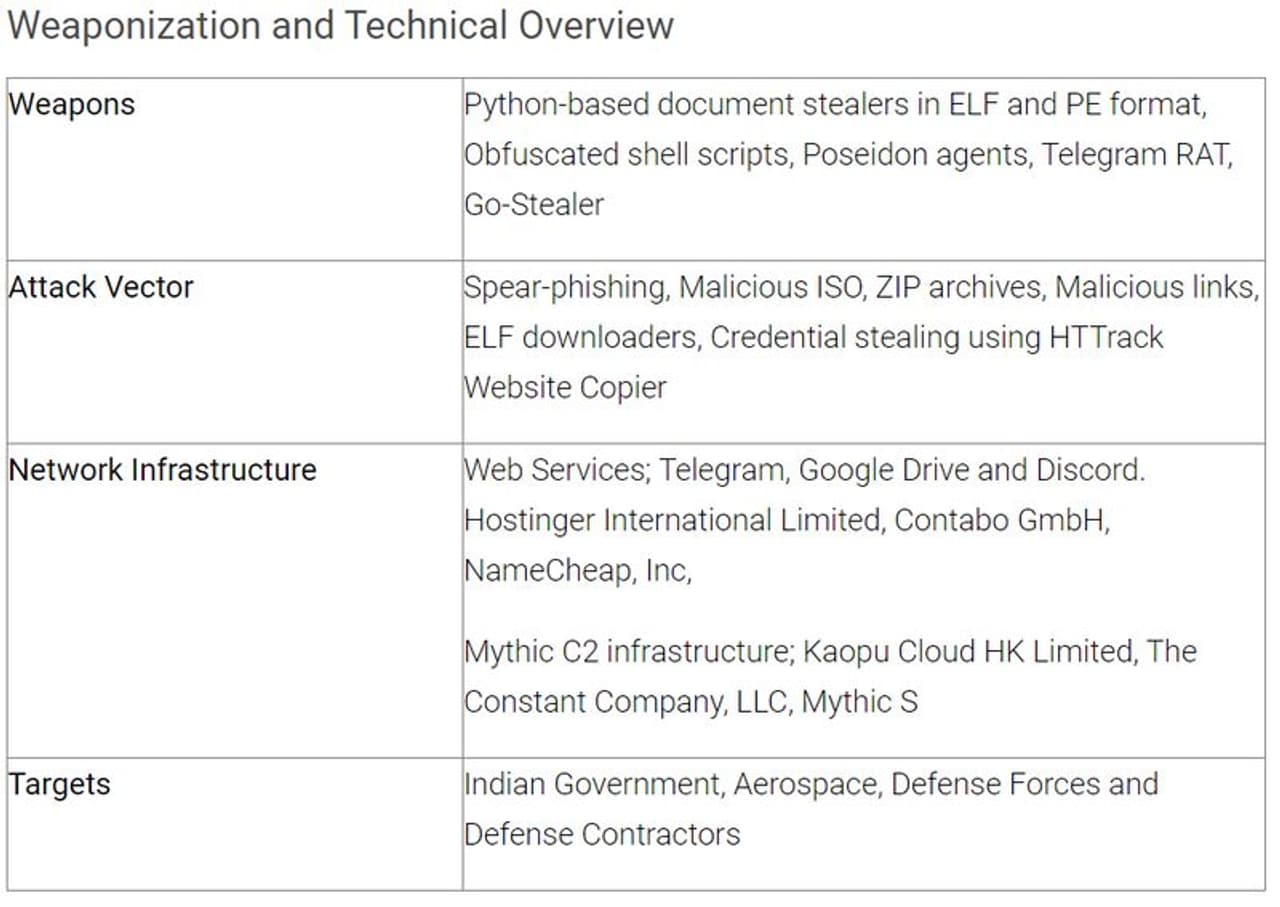Select the Network Infrastructure row label
The height and width of the screenshot is (907, 1280).
[162, 469]
